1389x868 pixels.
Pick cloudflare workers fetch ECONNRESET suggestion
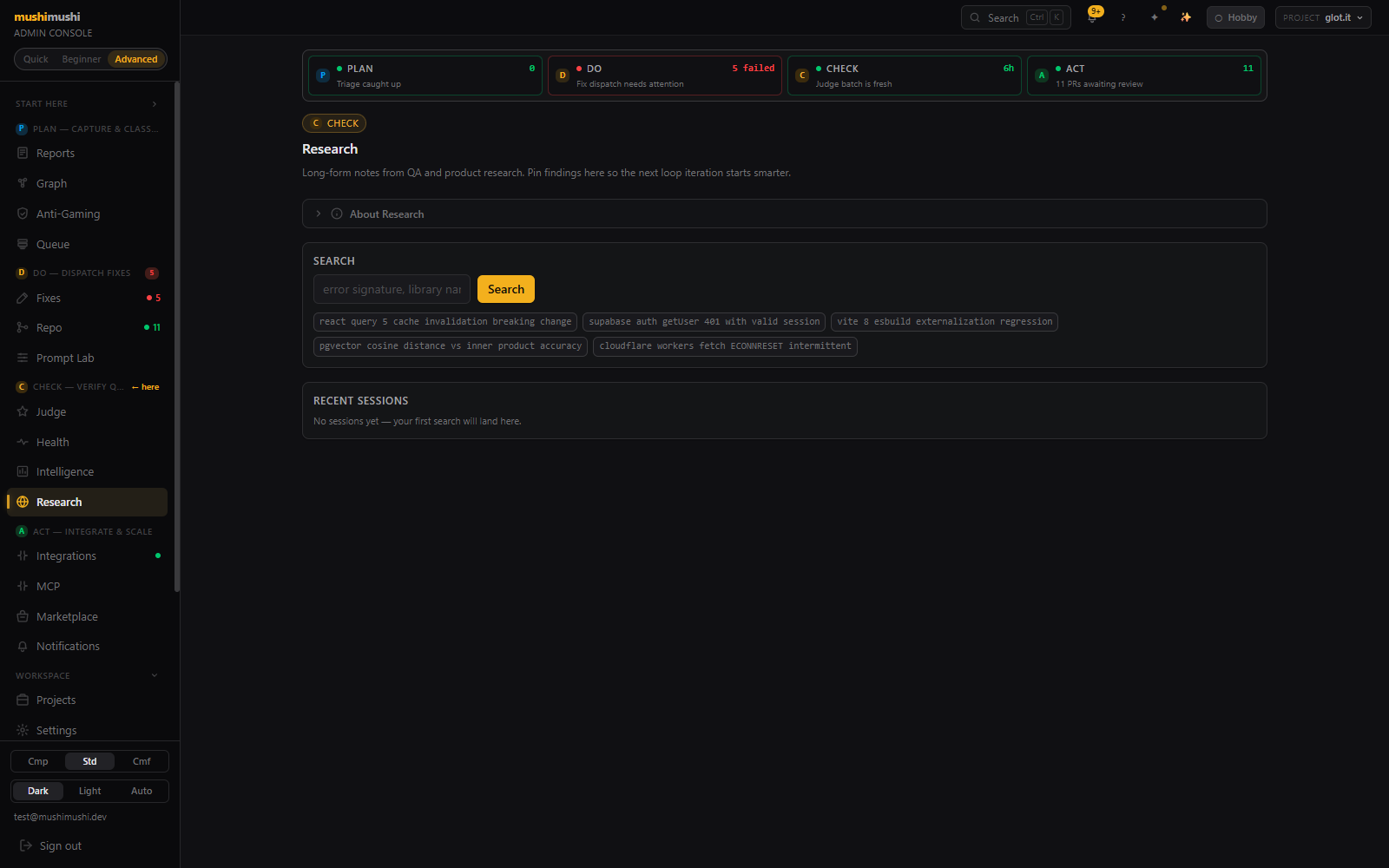pos(725,345)
